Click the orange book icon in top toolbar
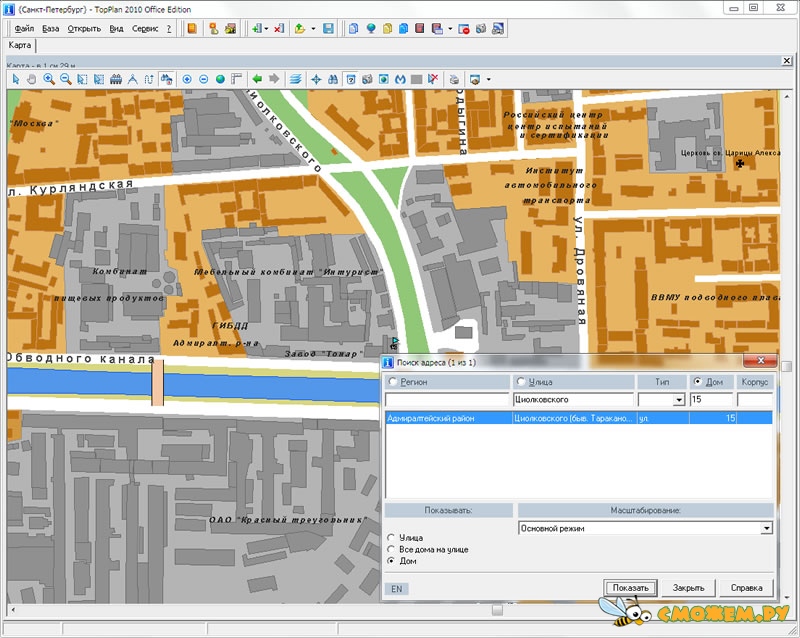Viewport: 800px width, 638px height. [192, 29]
